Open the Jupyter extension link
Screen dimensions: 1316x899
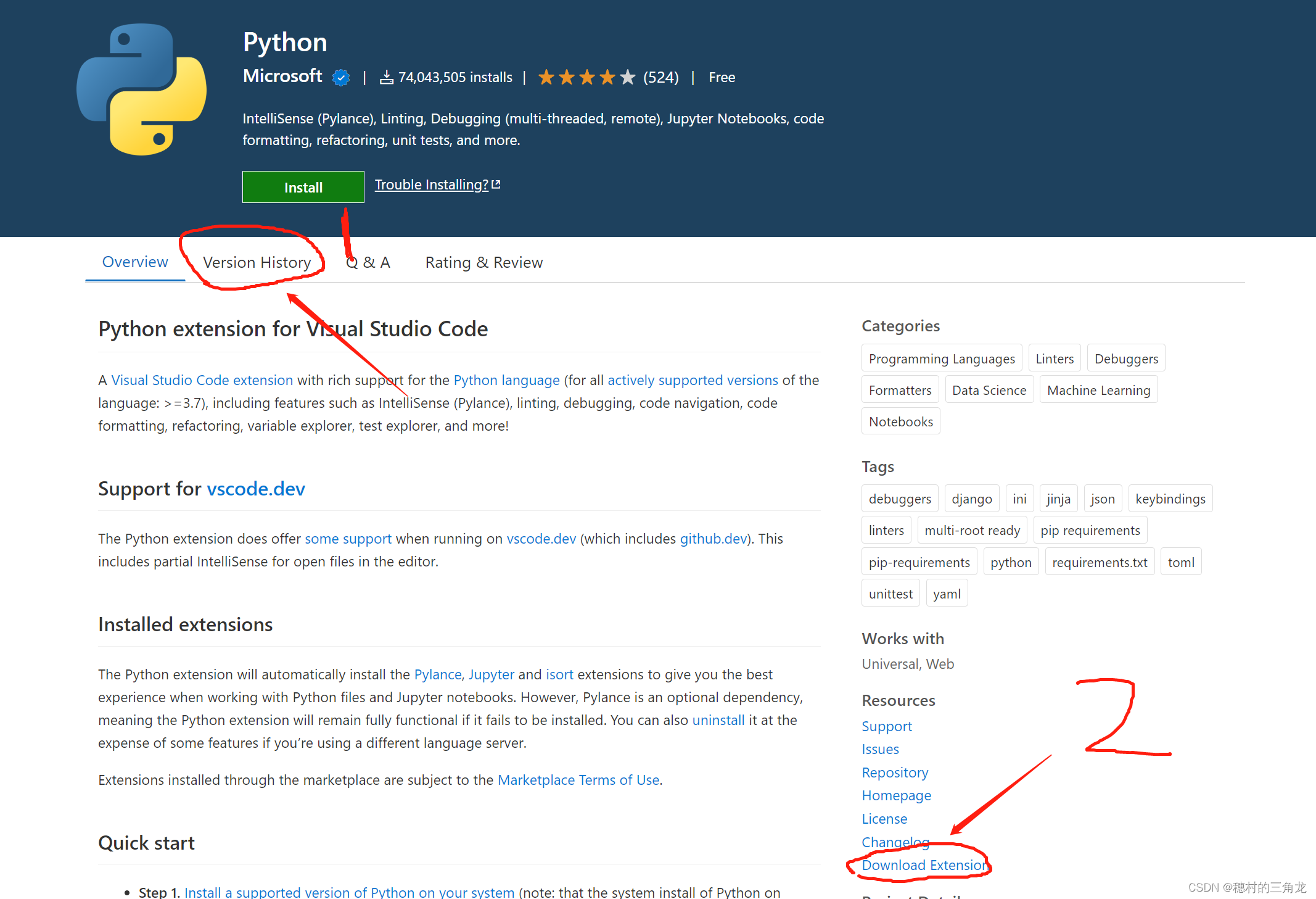pos(491,674)
